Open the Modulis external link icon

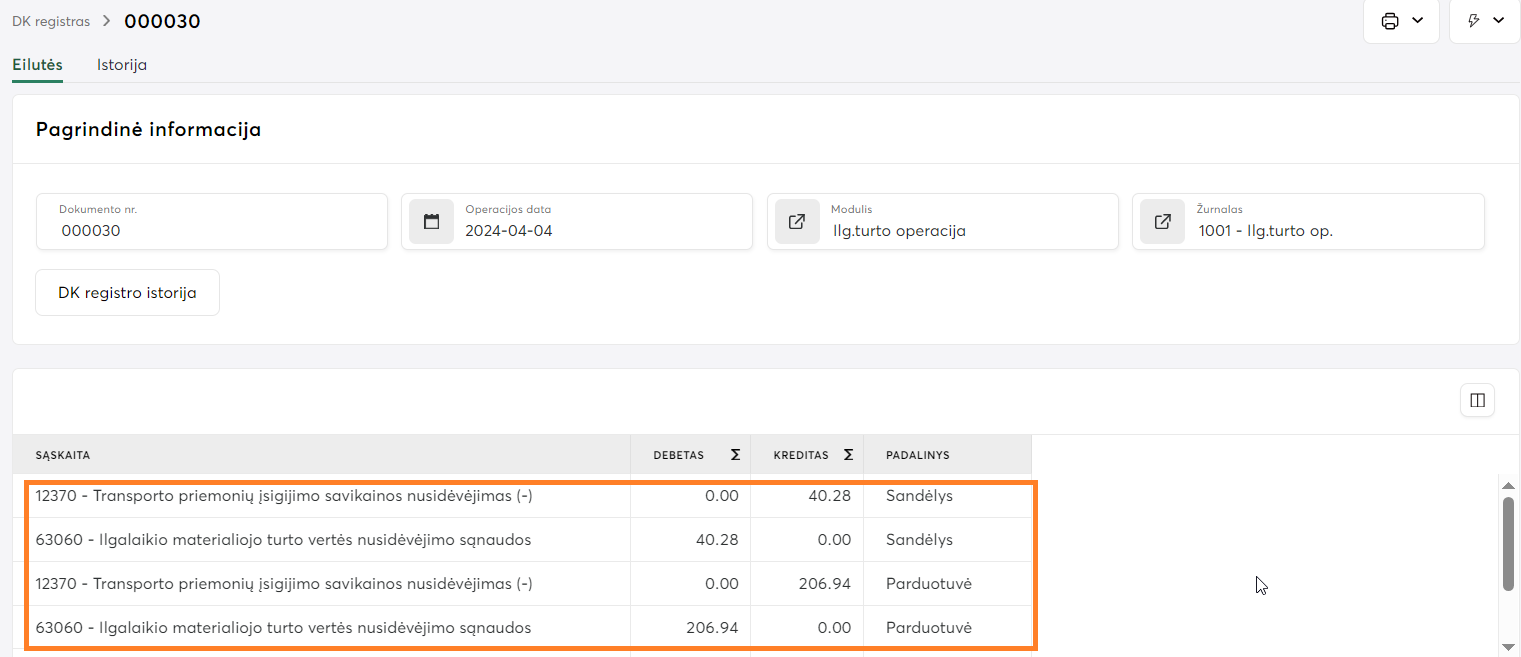click(797, 222)
